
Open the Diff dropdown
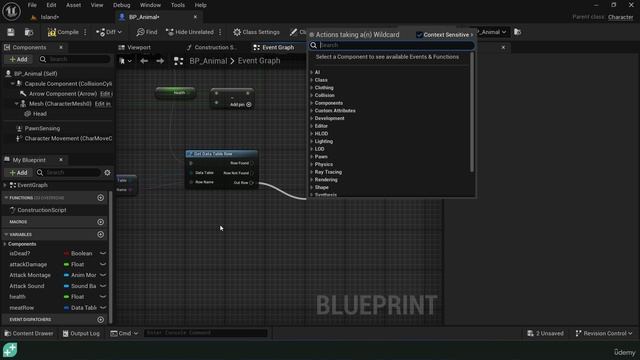[x=109, y=32]
